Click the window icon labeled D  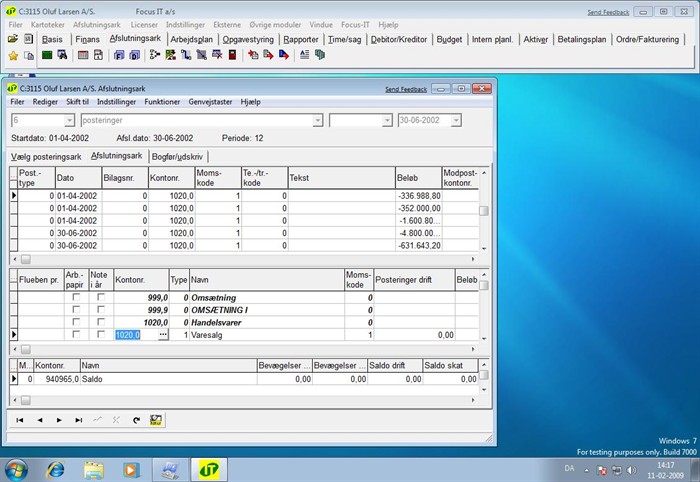click(134, 55)
